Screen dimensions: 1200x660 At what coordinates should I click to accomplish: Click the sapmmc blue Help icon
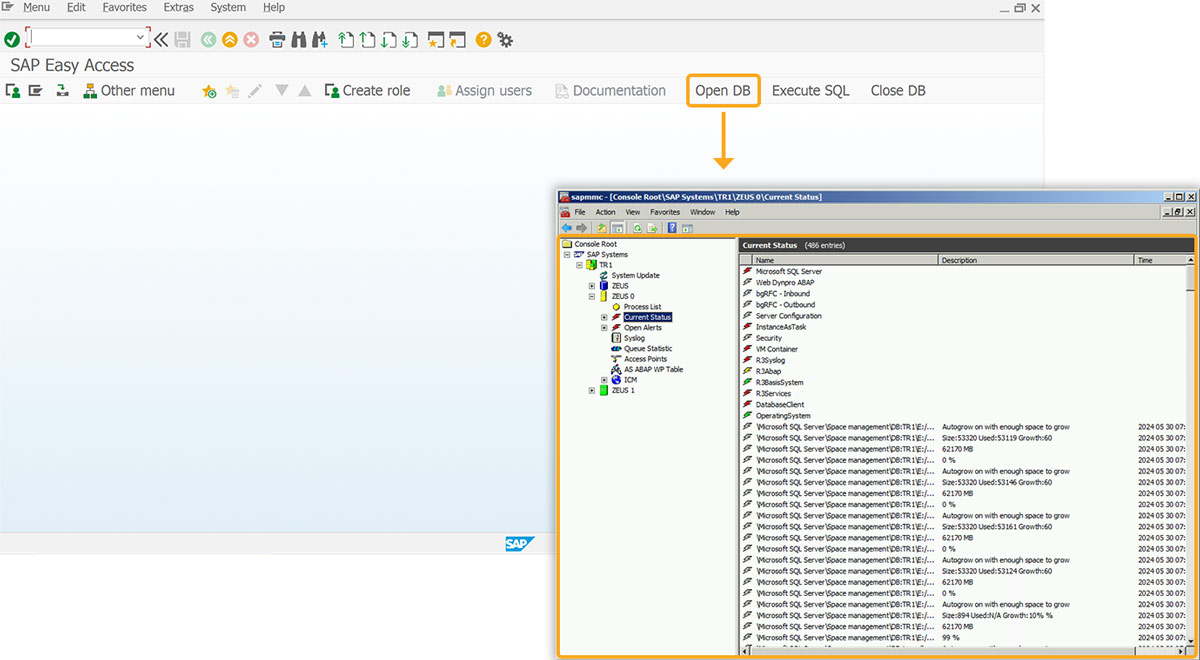(672, 228)
